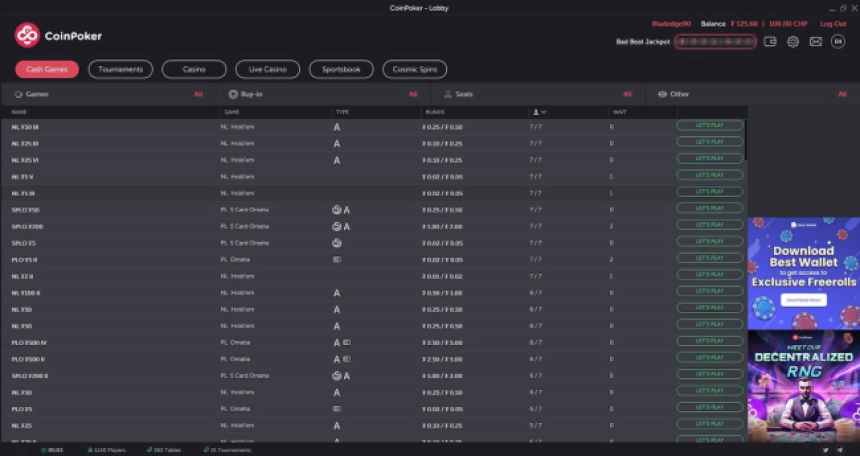The image size is (860, 456).
Task: Click the Twitter icon in footer
Action: (x=826, y=450)
